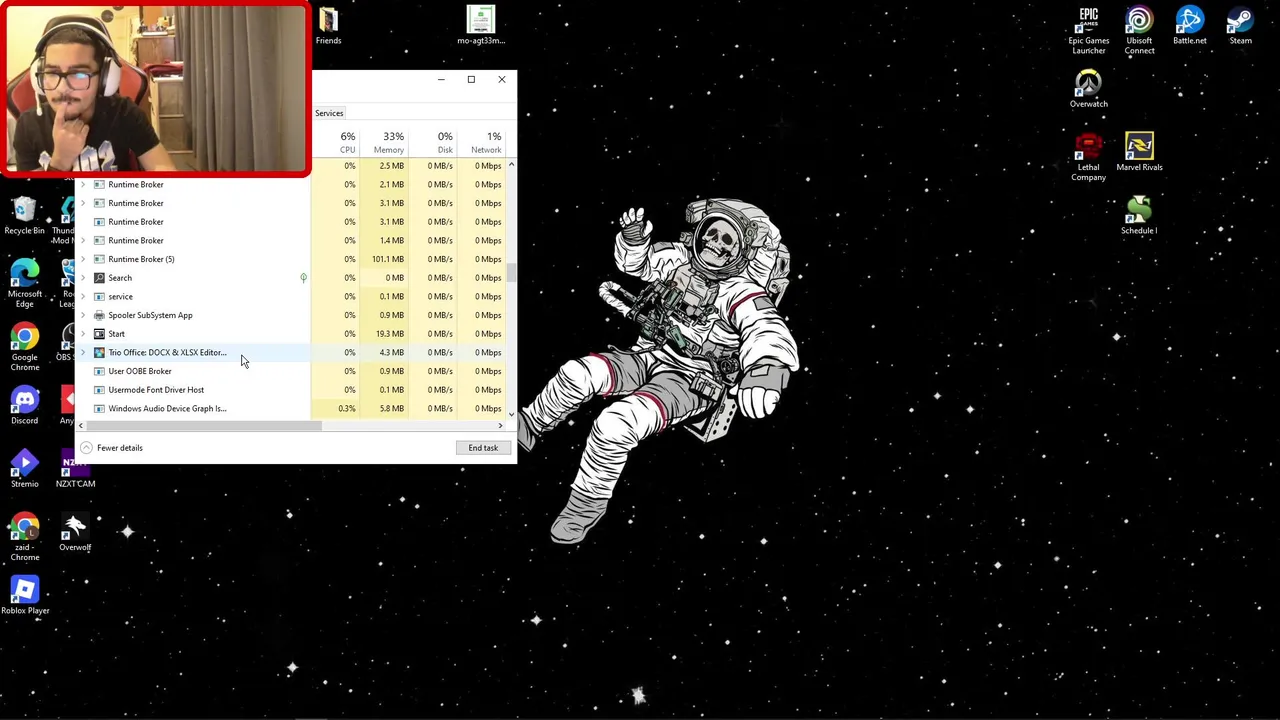The image size is (1280, 720).
Task: Expand the service process row
Action: [83, 296]
